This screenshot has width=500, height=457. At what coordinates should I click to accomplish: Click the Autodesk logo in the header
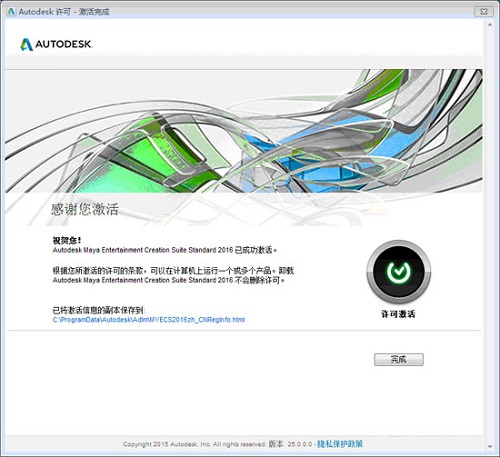(56, 44)
